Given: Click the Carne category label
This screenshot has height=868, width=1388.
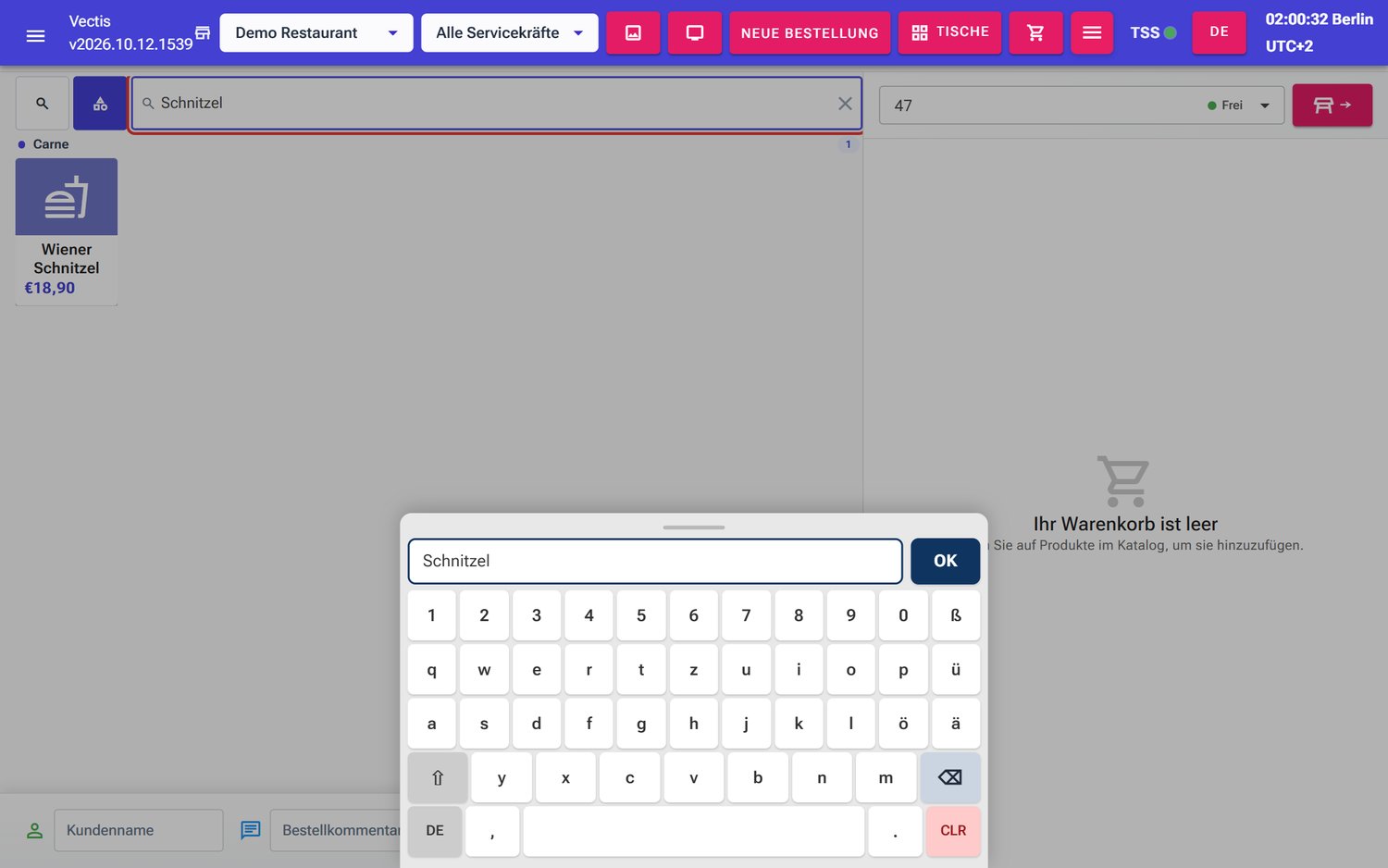Looking at the screenshot, I should tap(51, 144).
